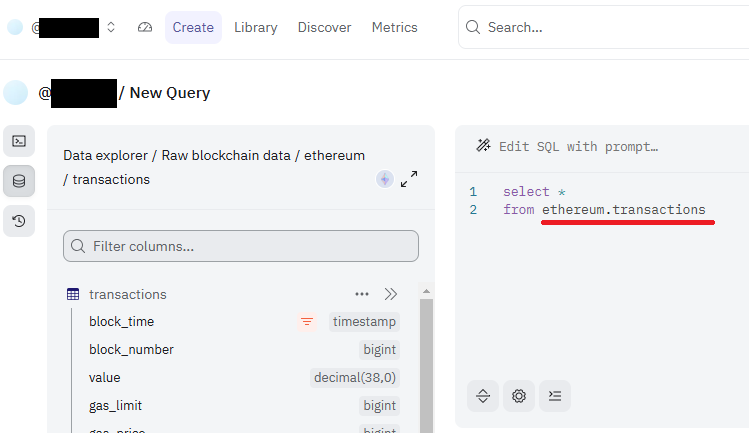This screenshot has width=749, height=433.
Task: Click the bigint badge for block_number
Action: coord(379,349)
